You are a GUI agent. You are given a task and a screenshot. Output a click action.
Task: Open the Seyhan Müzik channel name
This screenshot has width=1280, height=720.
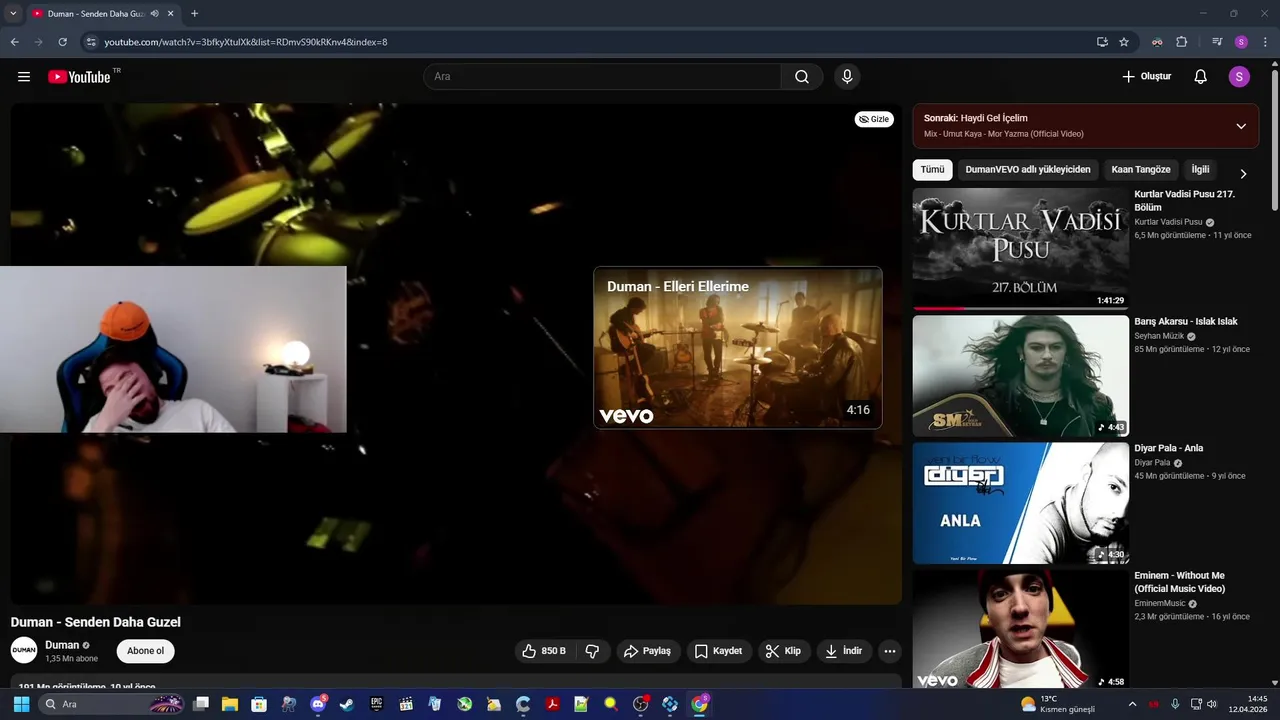(x=1159, y=336)
